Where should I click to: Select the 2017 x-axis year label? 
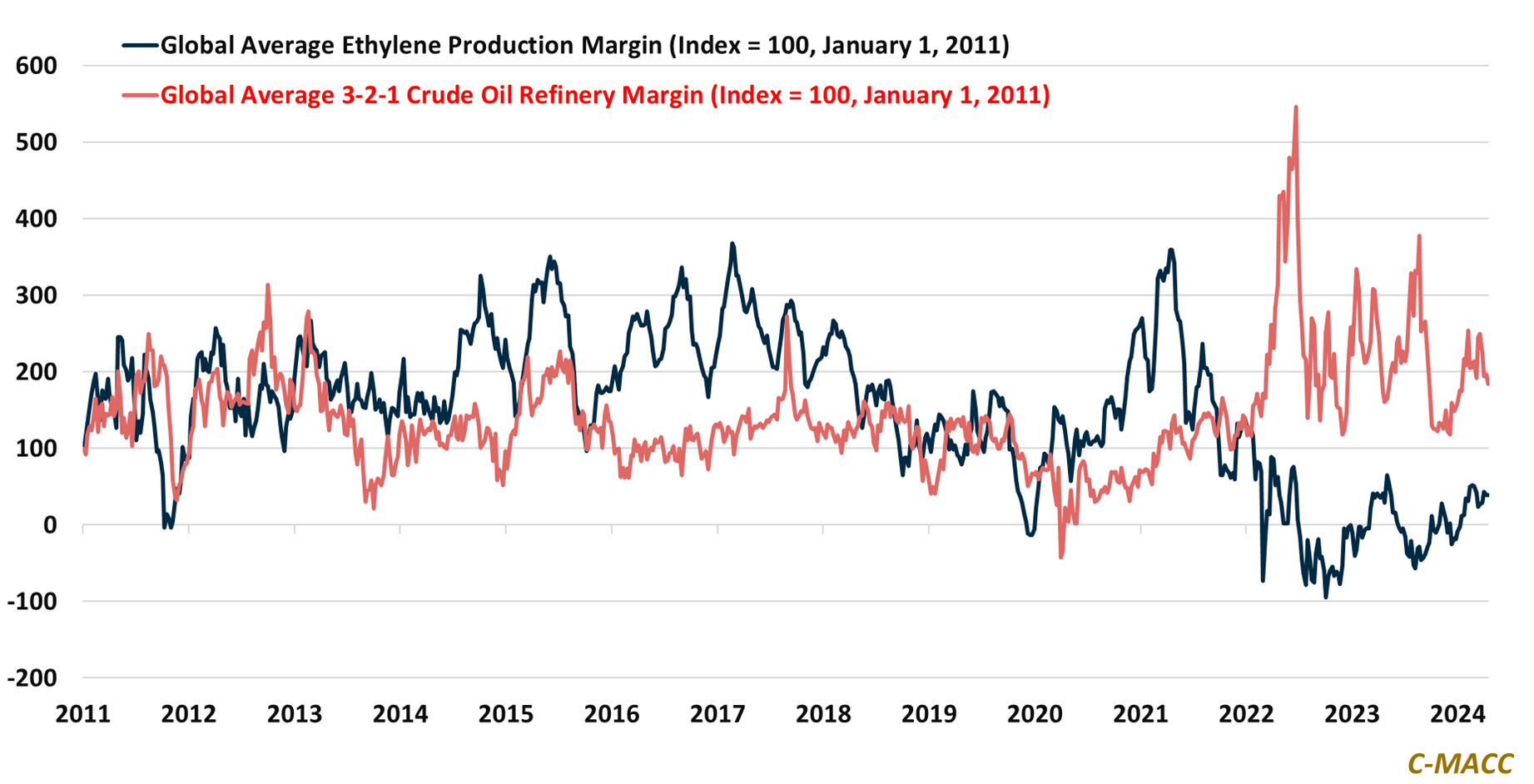click(717, 714)
